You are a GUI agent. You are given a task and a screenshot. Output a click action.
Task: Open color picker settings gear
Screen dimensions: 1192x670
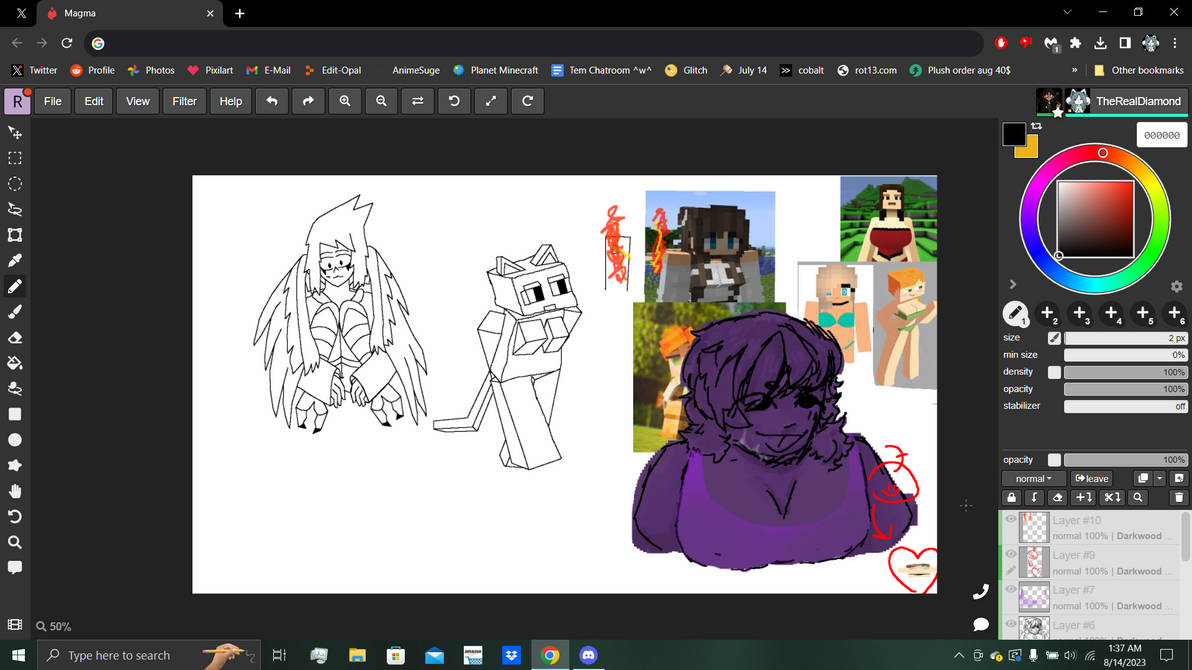point(1176,286)
